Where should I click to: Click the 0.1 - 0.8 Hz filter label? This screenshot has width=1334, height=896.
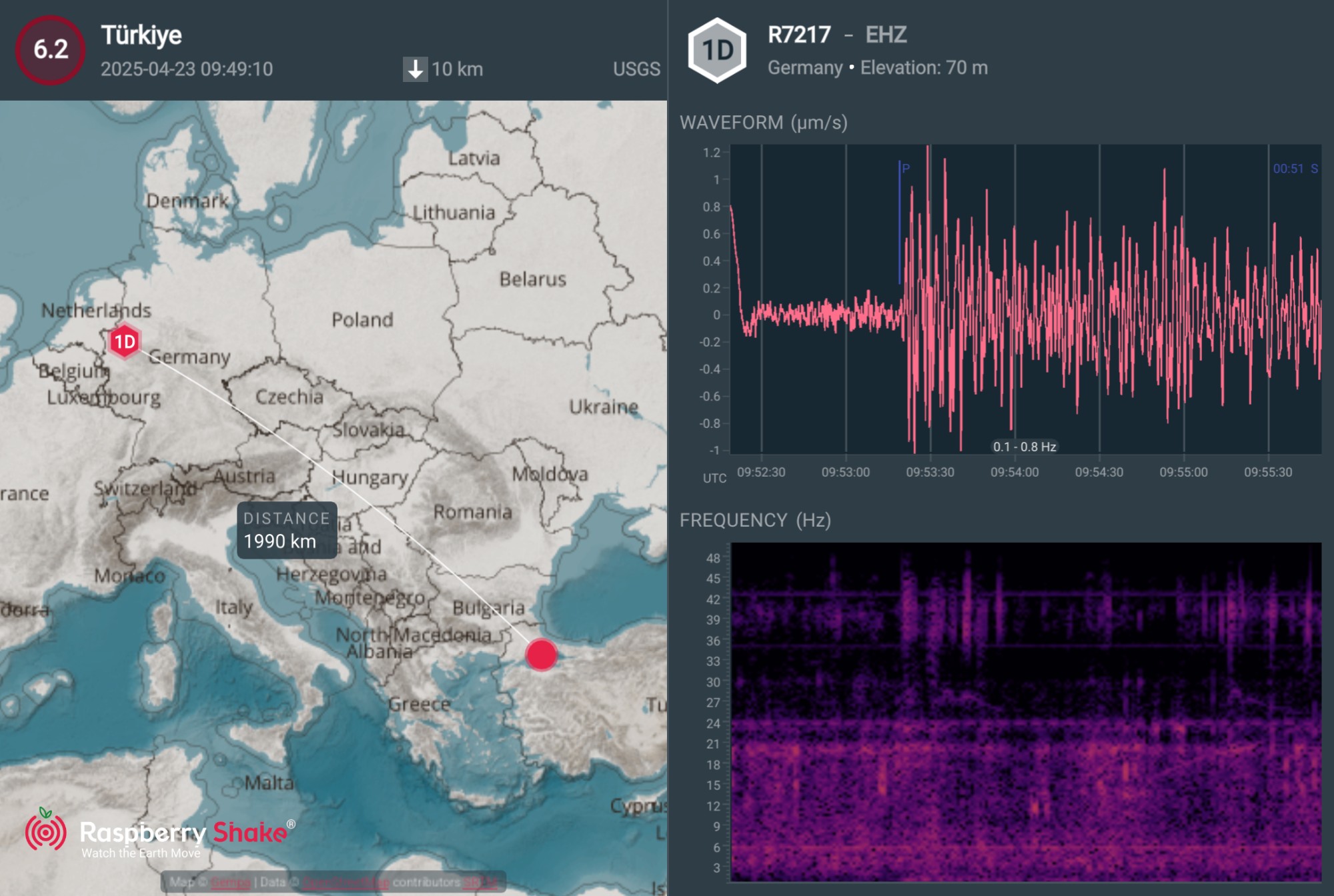pyautogui.click(x=1025, y=447)
